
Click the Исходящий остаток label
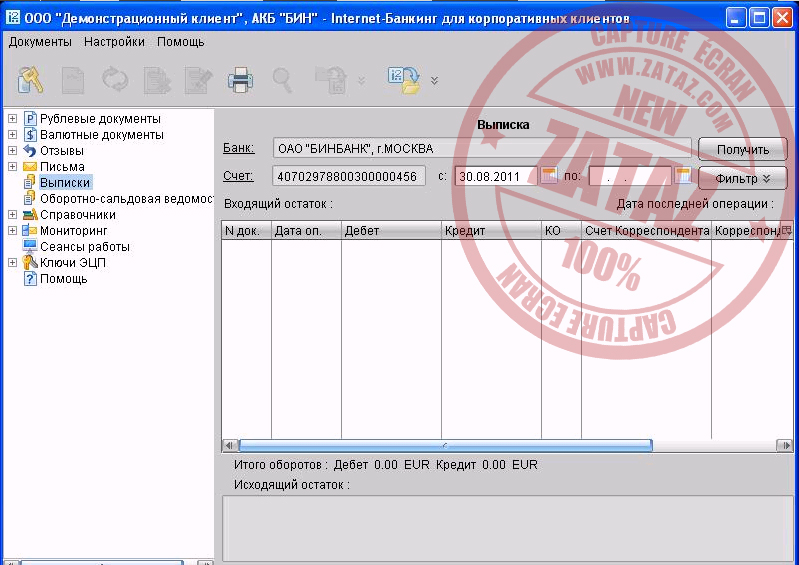[x=291, y=485]
